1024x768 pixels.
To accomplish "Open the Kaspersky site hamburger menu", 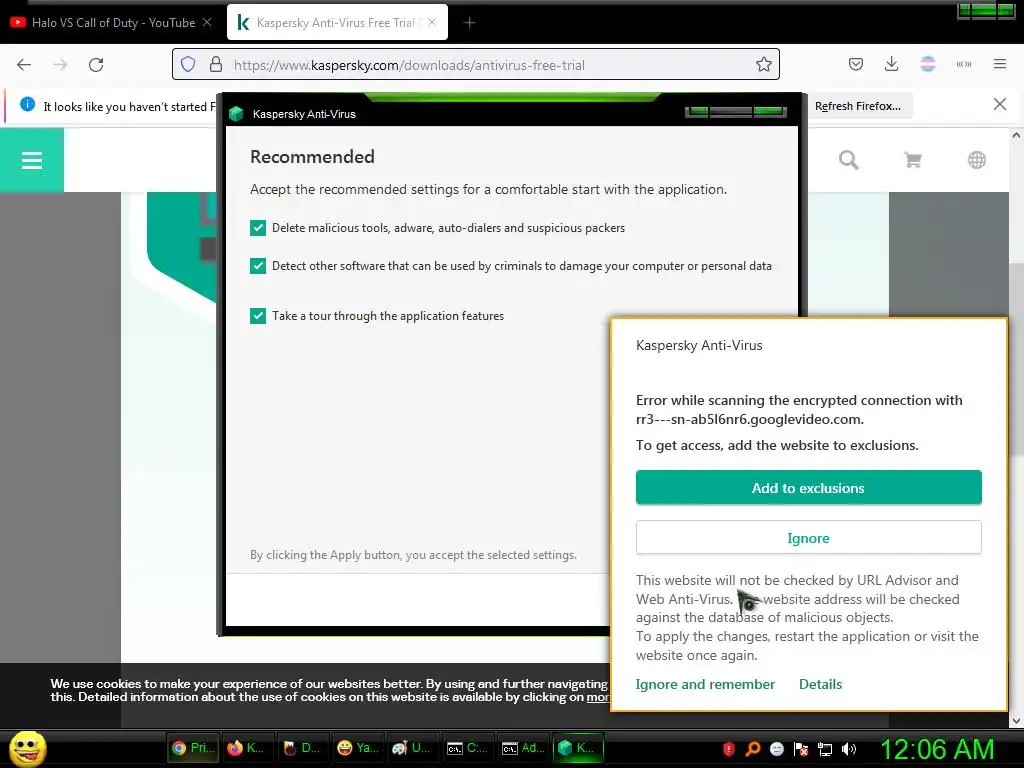I will click(32, 160).
